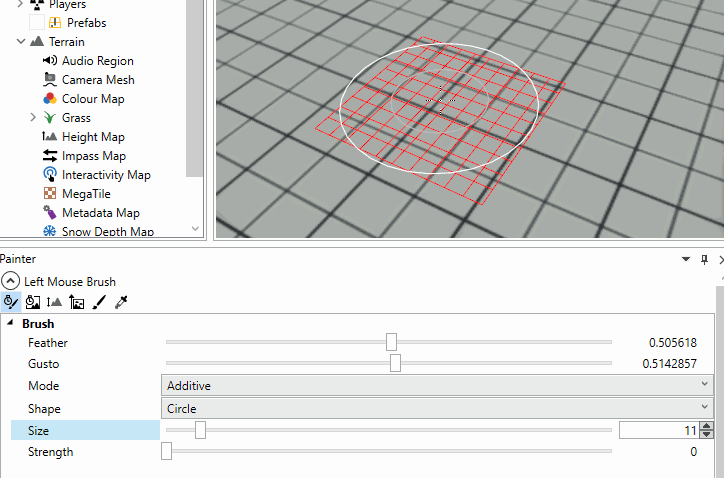Select the Colour Map tree item
This screenshot has height=478, width=724.
tap(93, 98)
